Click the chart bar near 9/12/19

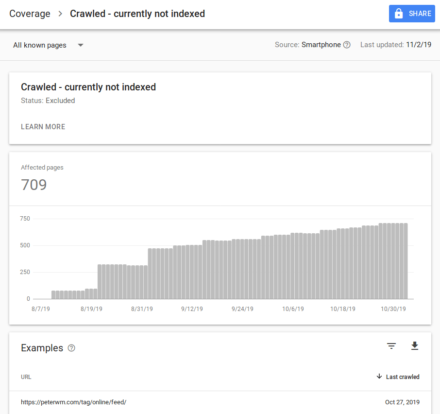pyautogui.click(x=192, y=272)
